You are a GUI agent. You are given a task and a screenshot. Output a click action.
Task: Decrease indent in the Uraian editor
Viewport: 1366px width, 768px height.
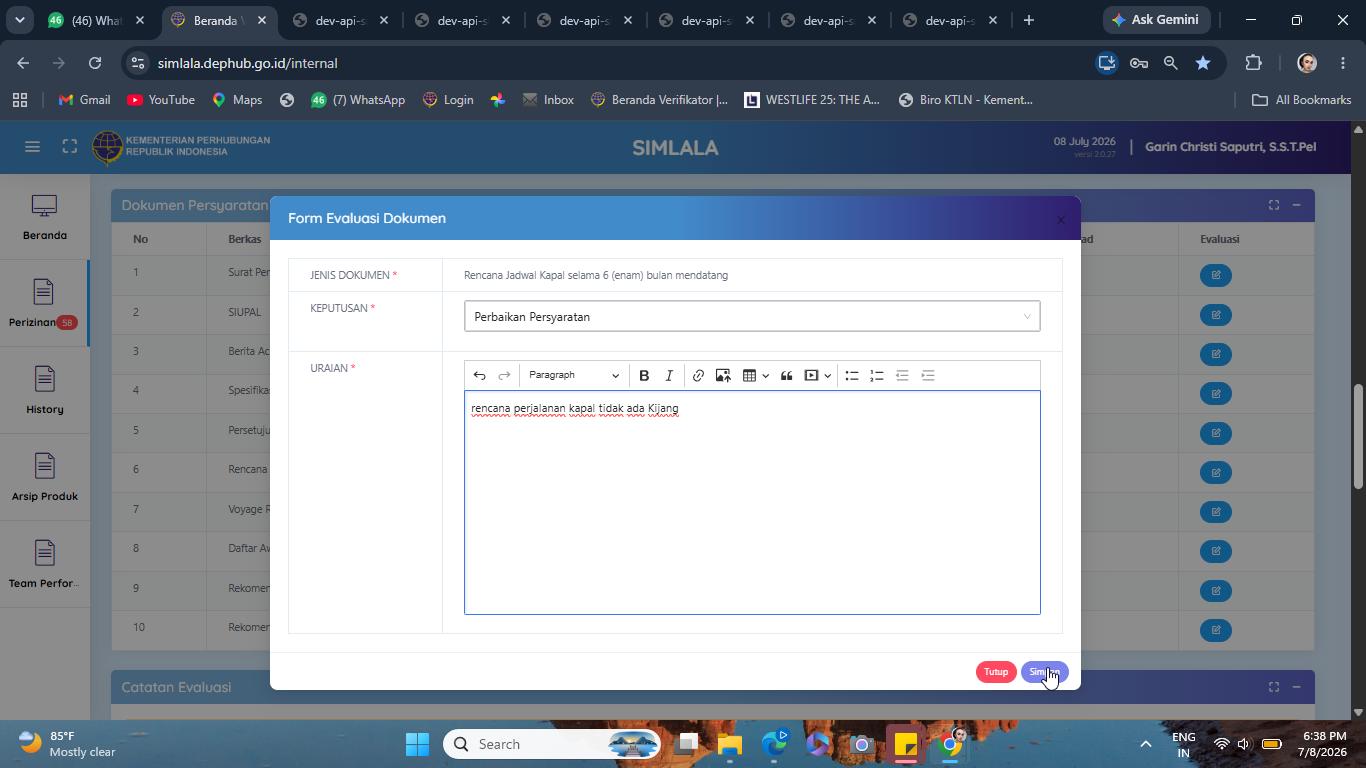[902, 376]
